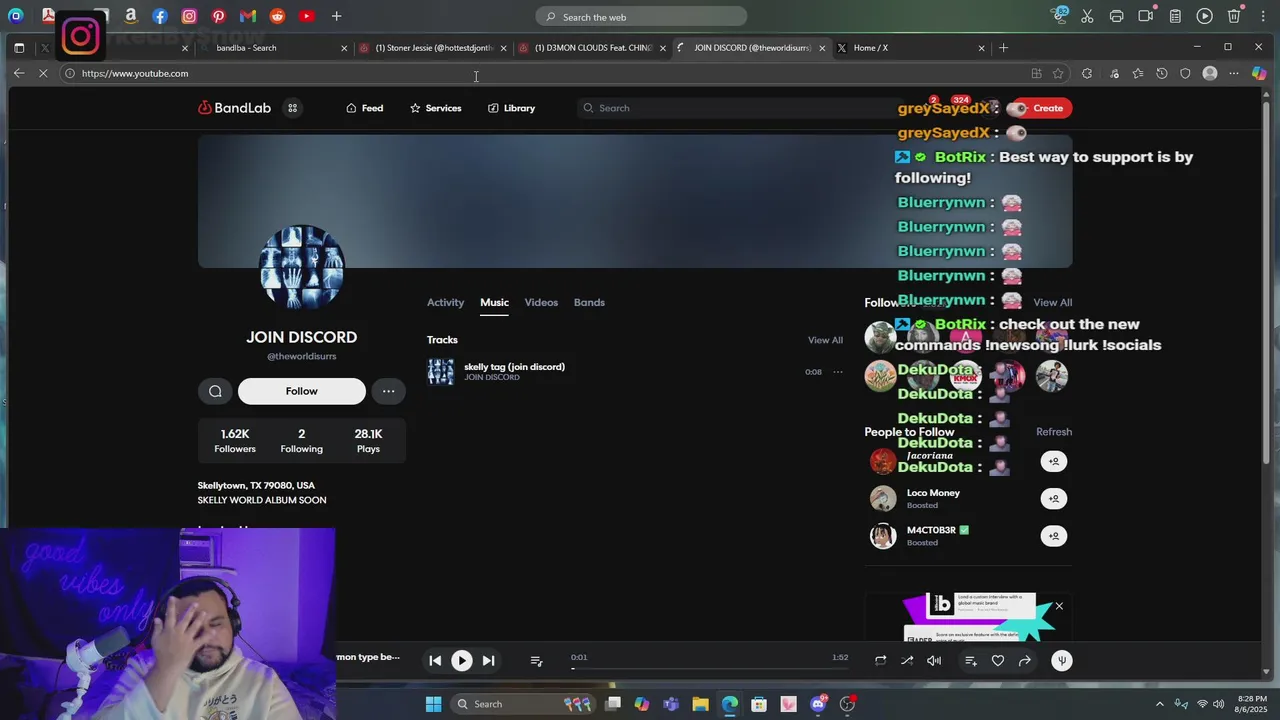Click the browser address bar
The height and width of the screenshot is (720, 1280).
pos(550,73)
